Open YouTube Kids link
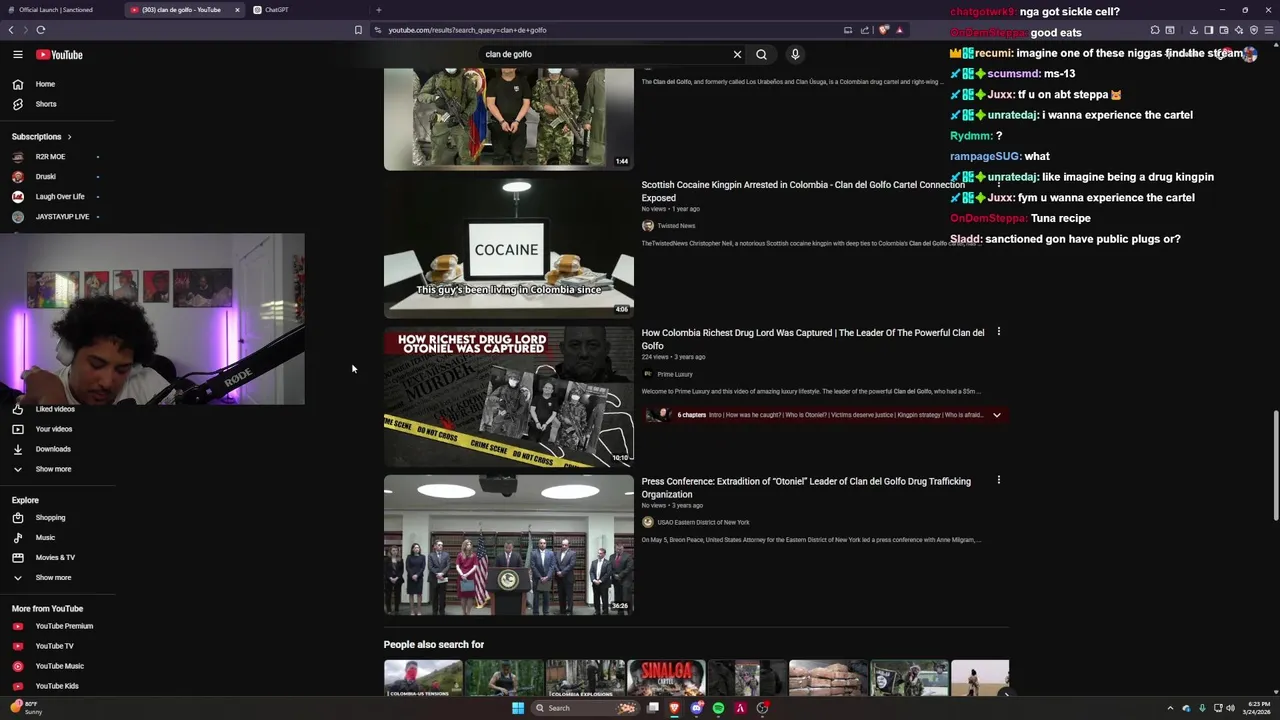 (x=57, y=686)
